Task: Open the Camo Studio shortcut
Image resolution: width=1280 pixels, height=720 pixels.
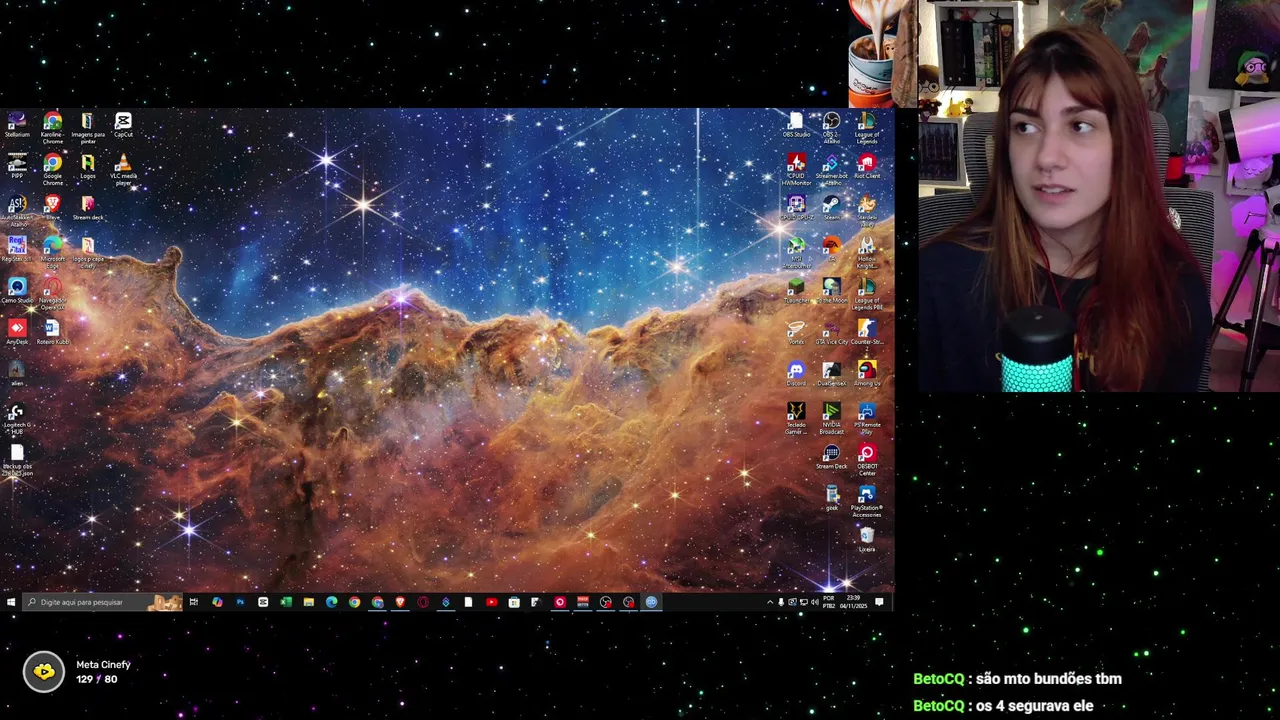Action: (17, 291)
